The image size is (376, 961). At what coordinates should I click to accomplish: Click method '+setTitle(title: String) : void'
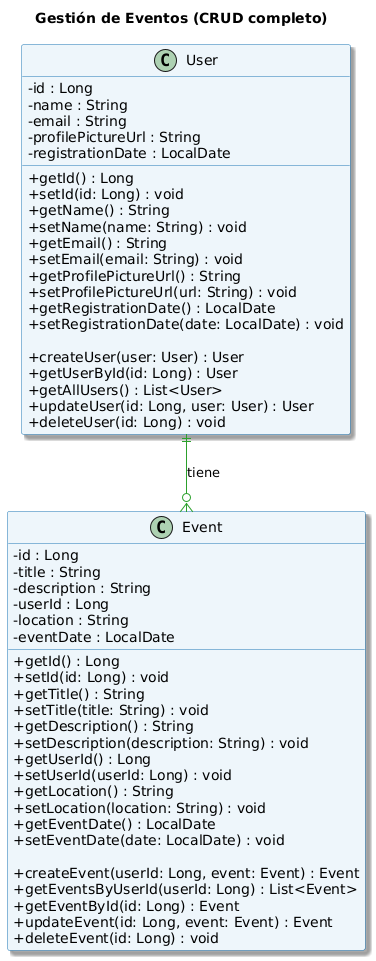[111, 710]
